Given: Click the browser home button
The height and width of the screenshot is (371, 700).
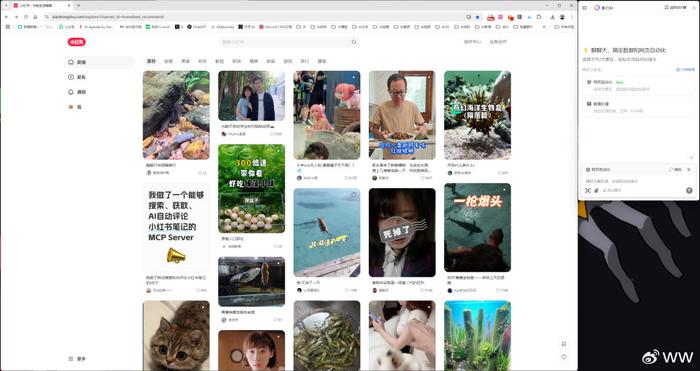Looking at the screenshot, I should (35, 17).
